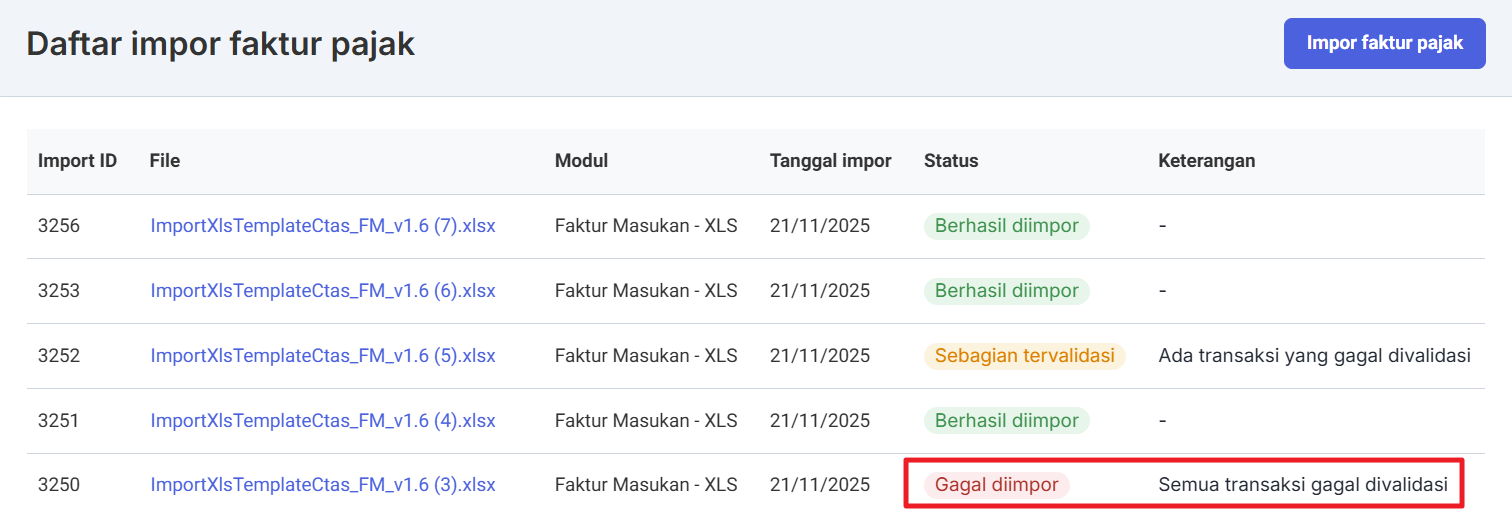Click the Gagal diimpor status badge
The height and width of the screenshot is (513, 1512).
coord(996,486)
